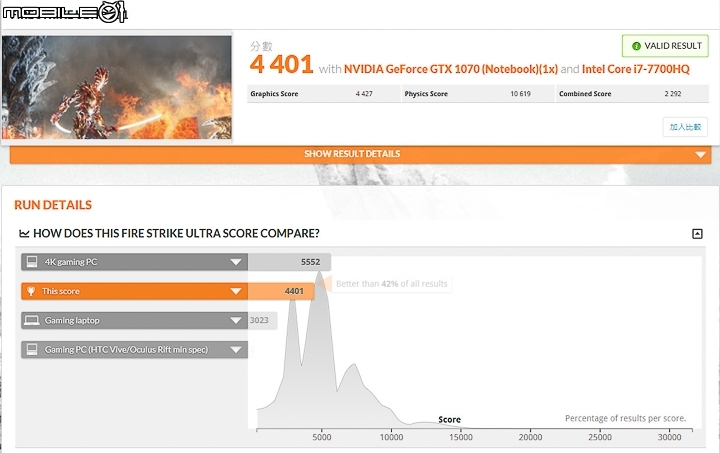Select the Physics Score value 10 619
The height and width of the screenshot is (453, 720).
520,94
